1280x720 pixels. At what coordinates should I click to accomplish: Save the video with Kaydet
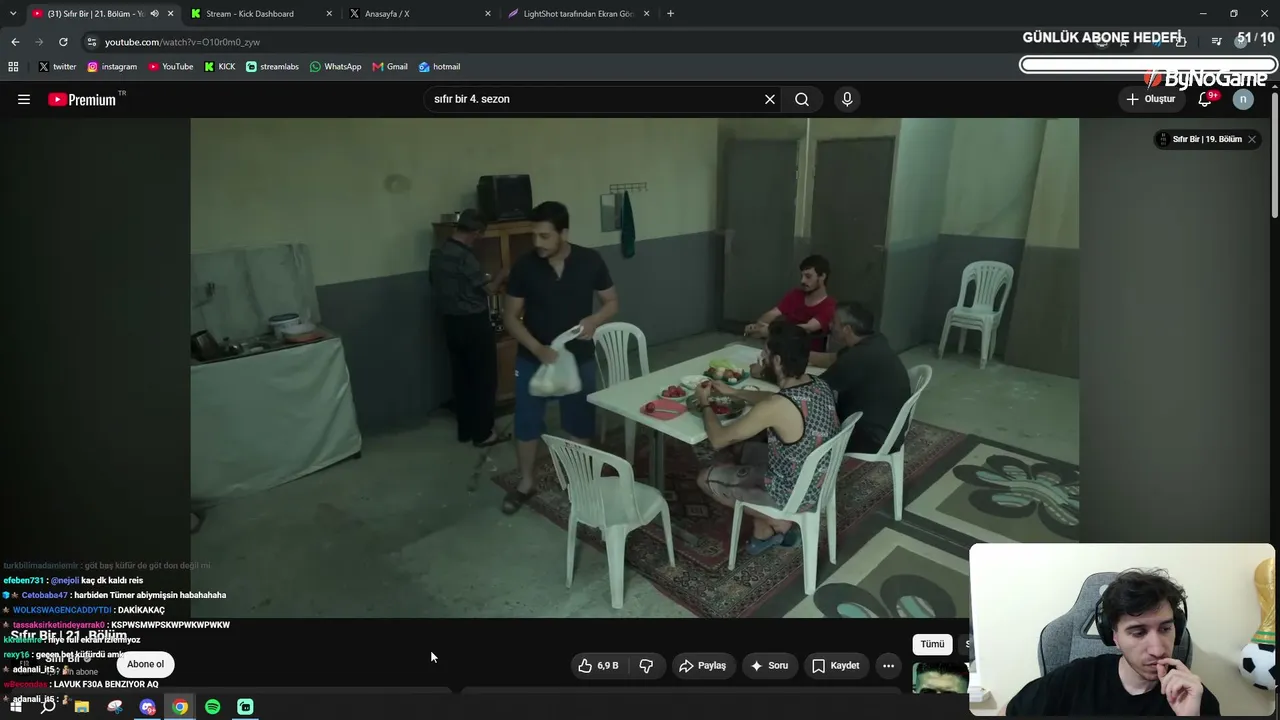835,665
